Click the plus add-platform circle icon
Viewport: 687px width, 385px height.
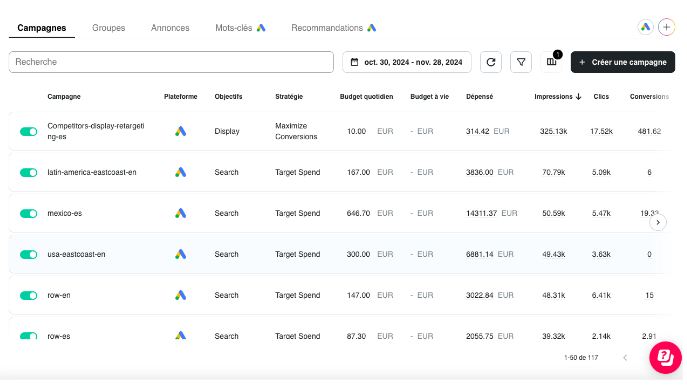tap(666, 27)
